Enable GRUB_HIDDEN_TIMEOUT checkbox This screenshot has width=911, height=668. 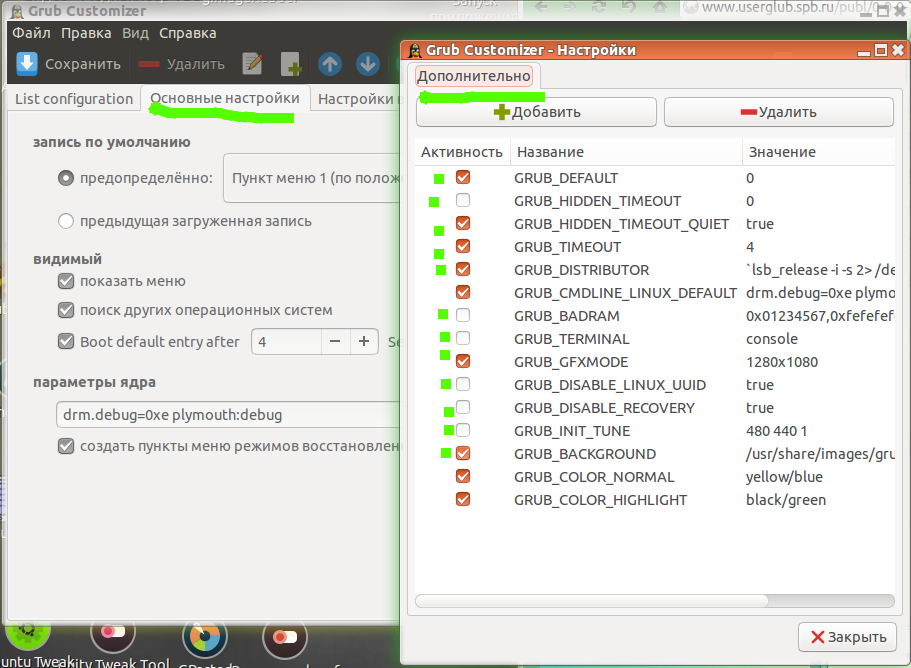(x=463, y=200)
